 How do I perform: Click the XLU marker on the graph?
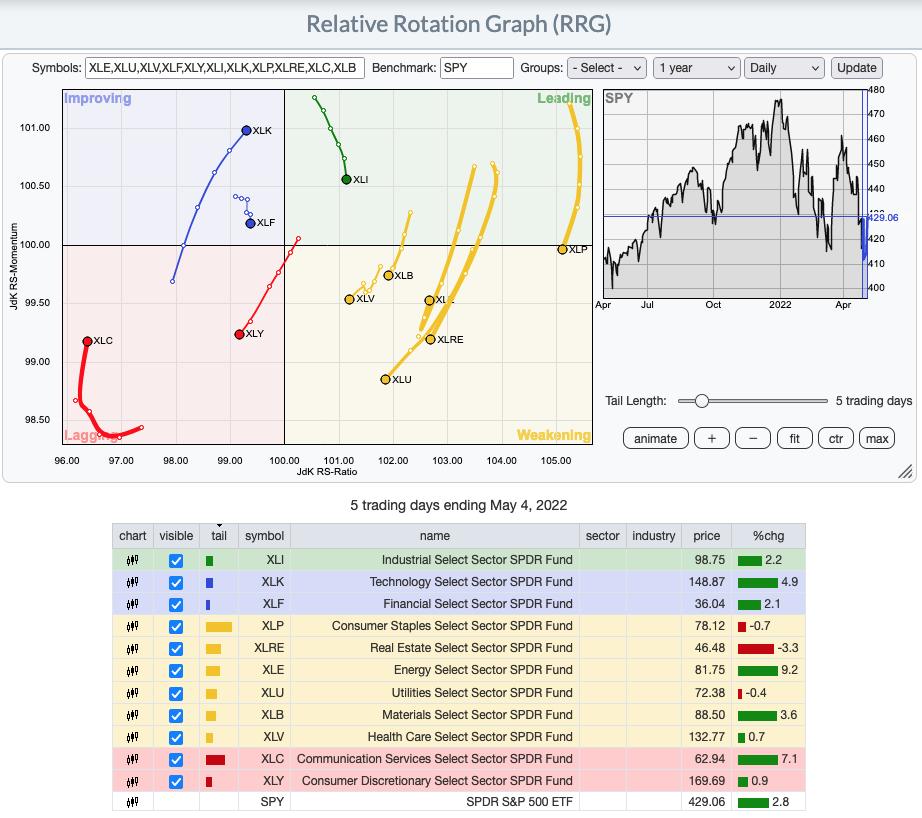tap(385, 379)
